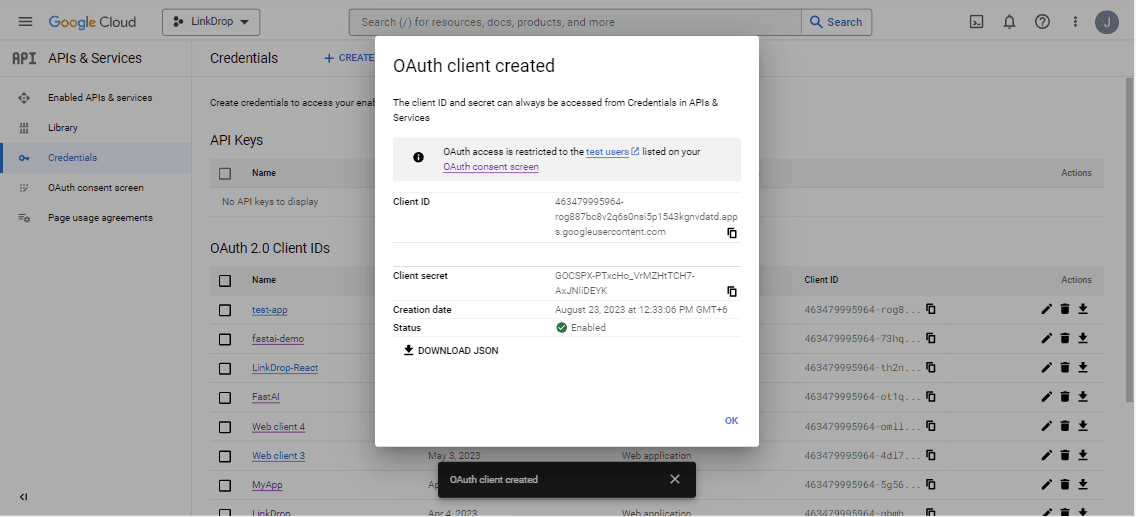This screenshot has height=517, width=1136.
Task: Delete the fastai-demo OAuth client
Action: pyautogui.click(x=1065, y=339)
